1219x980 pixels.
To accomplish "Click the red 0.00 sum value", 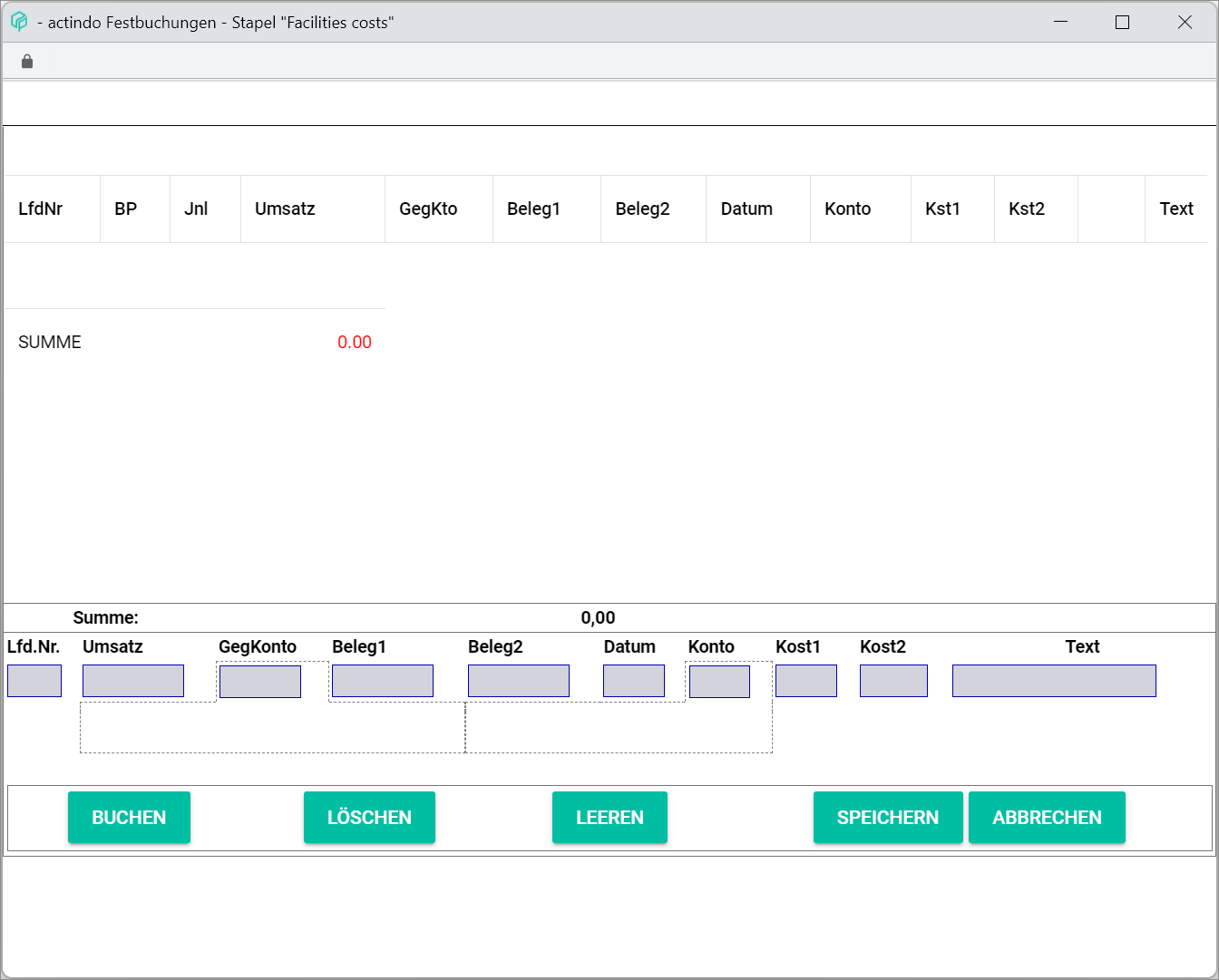I will click(355, 342).
